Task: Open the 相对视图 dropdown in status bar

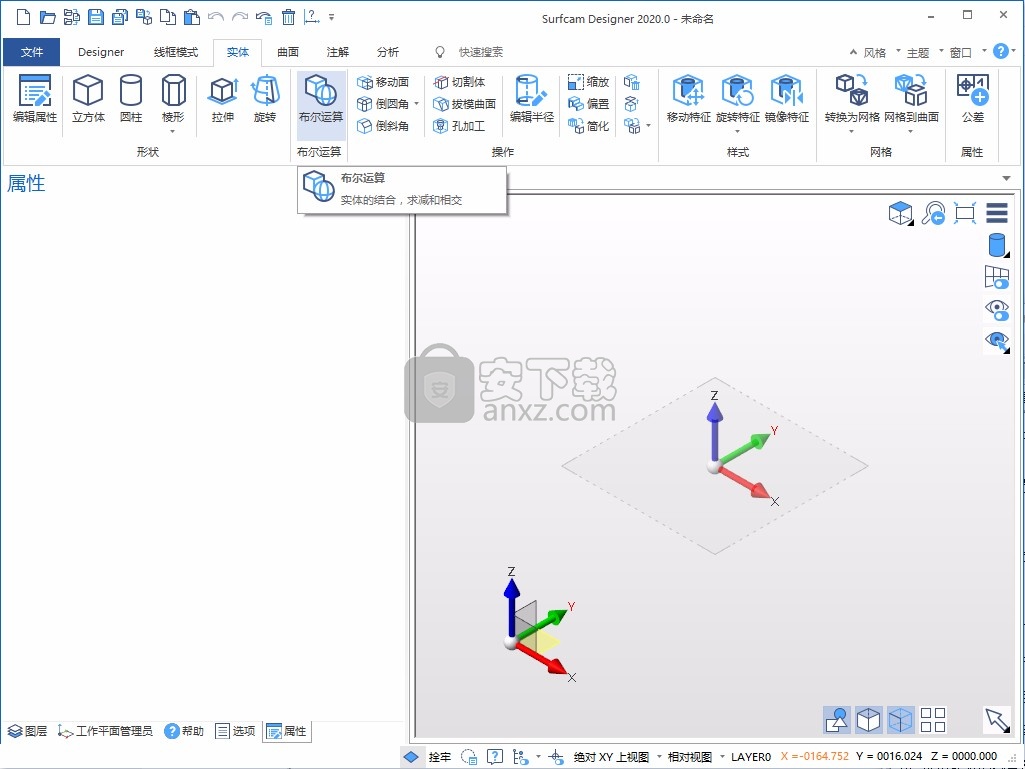Action: 722,757
